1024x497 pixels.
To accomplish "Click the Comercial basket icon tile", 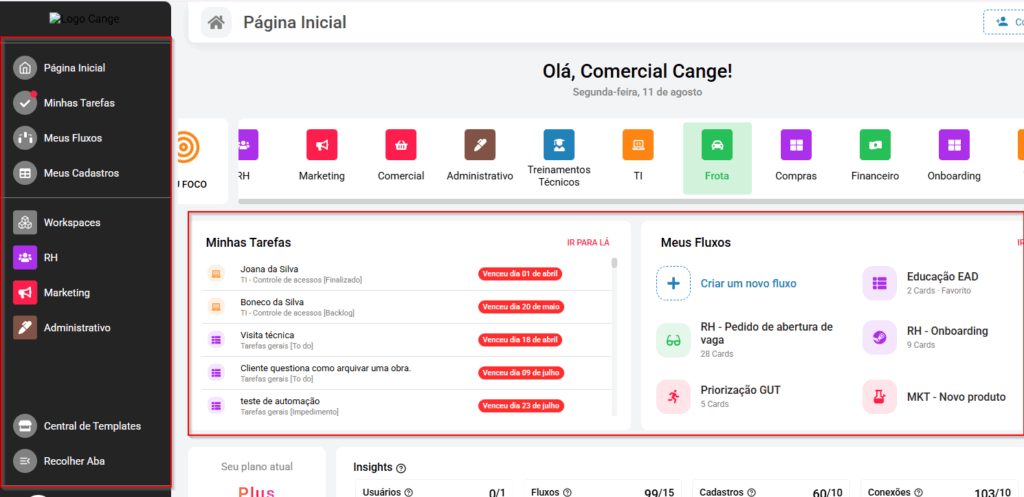I will [401, 145].
